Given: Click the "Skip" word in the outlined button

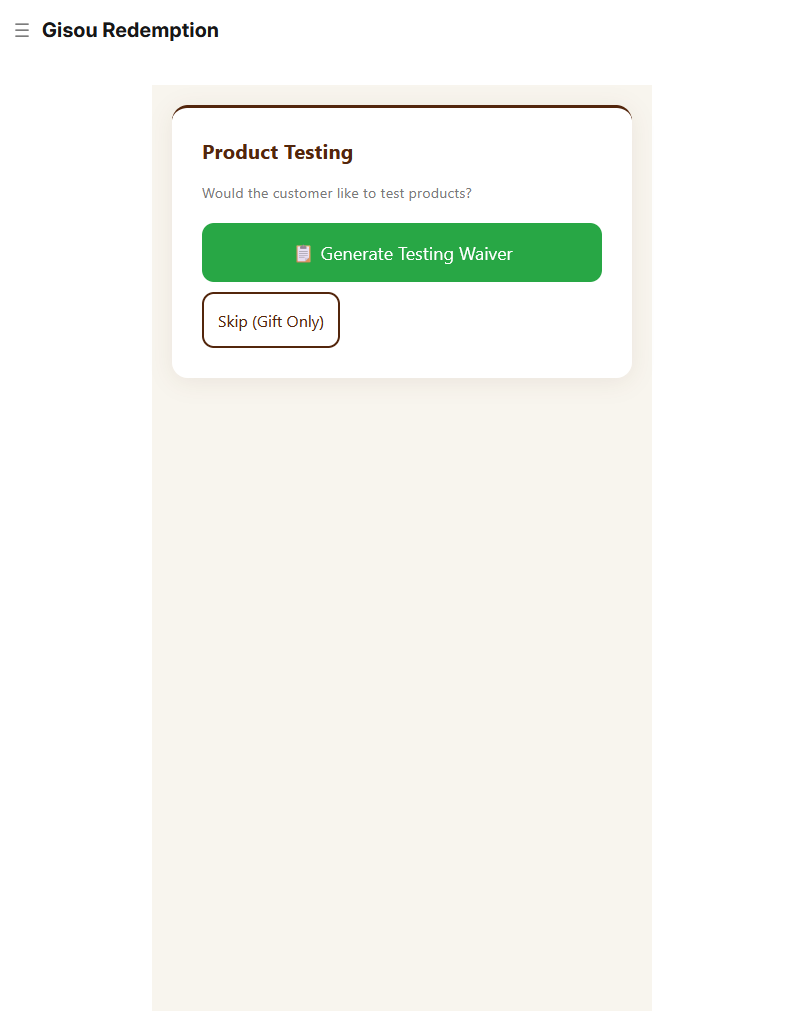Looking at the screenshot, I should click(x=233, y=322).
